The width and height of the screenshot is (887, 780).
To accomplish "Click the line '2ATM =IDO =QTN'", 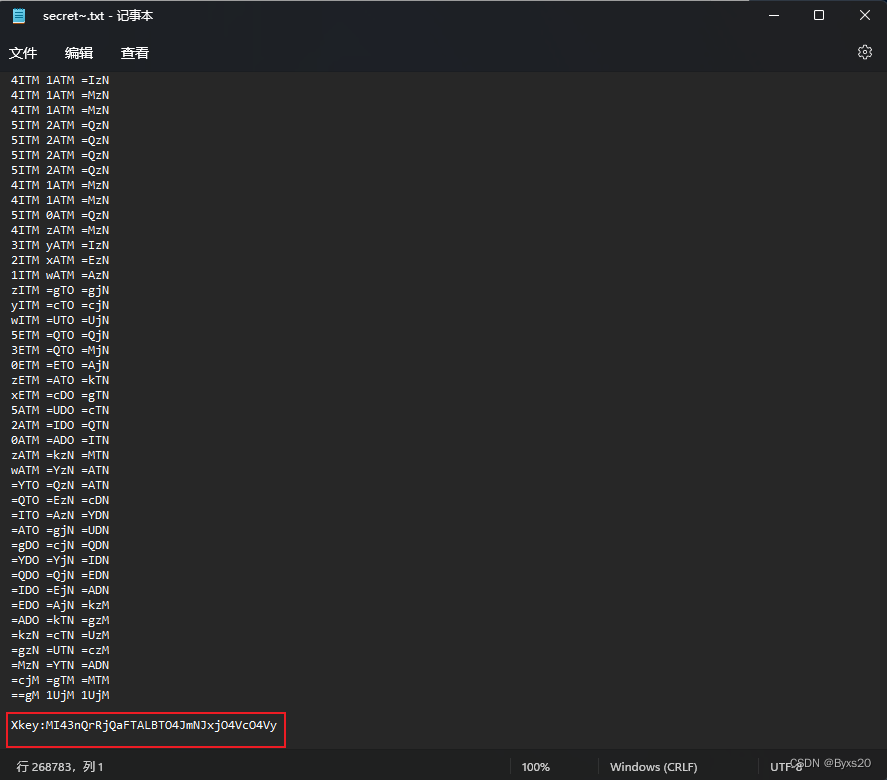I will click(60, 425).
